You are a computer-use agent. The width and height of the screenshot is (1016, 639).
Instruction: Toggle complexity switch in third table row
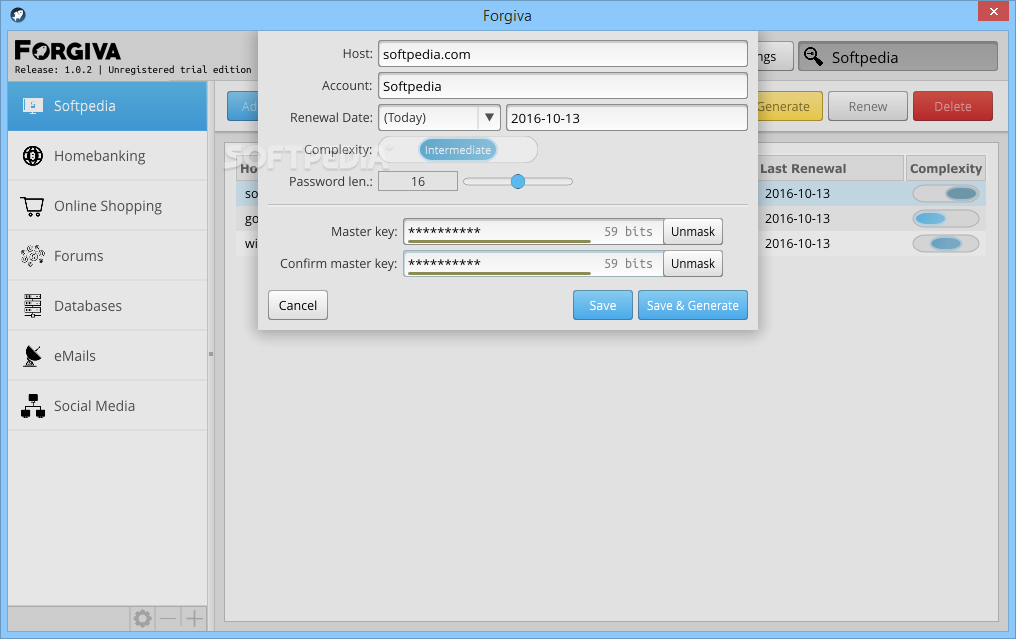pos(946,244)
